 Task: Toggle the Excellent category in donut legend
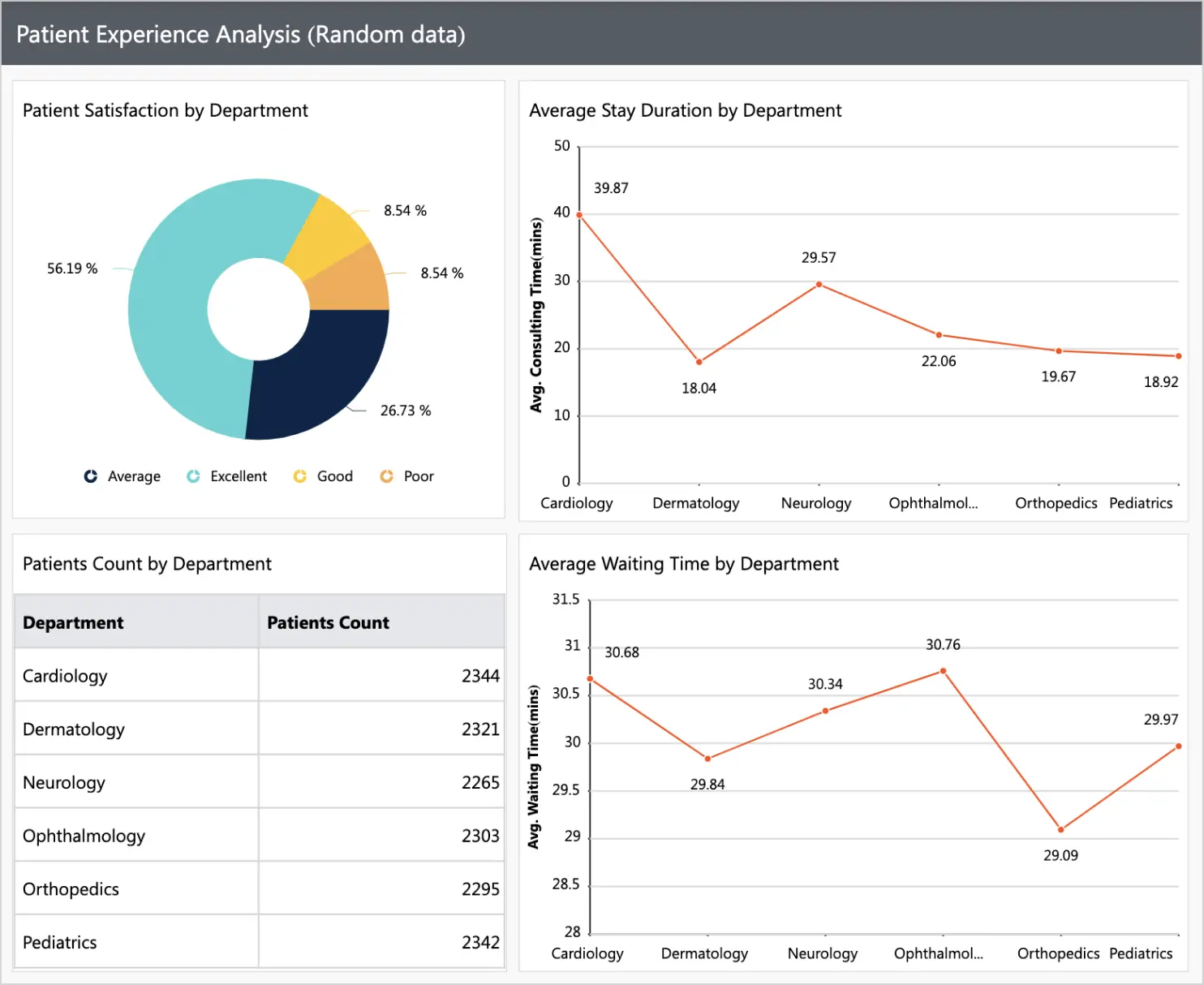tap(193, 476)
